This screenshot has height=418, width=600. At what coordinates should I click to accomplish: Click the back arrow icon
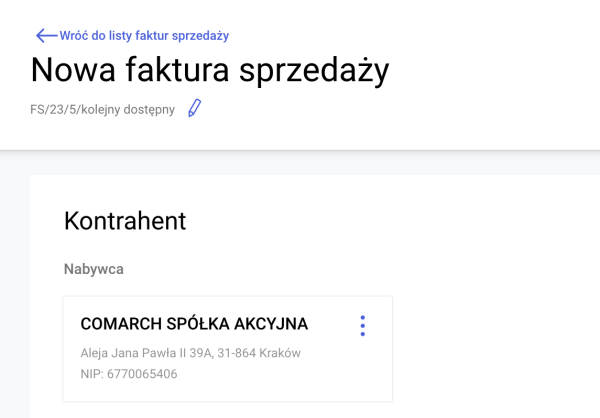[46, 35]
